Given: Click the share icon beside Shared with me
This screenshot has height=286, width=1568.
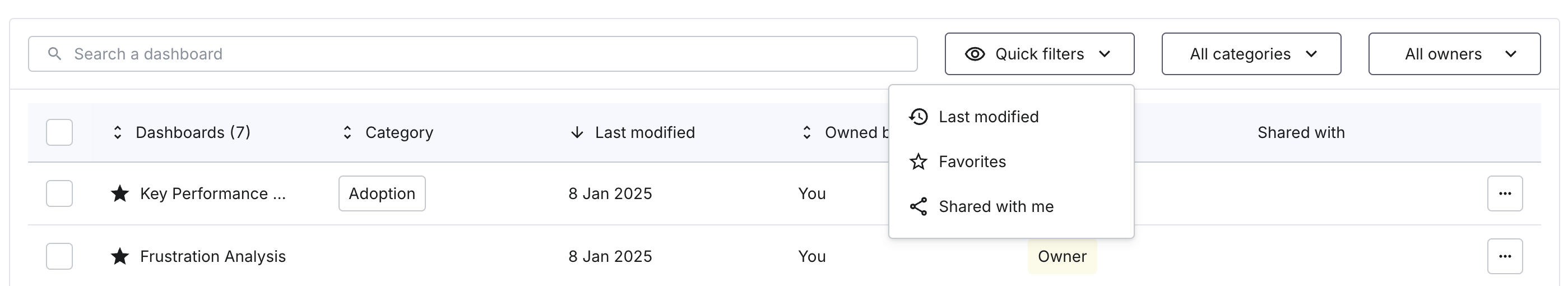Looking at the screenshot, I should 918,207.
